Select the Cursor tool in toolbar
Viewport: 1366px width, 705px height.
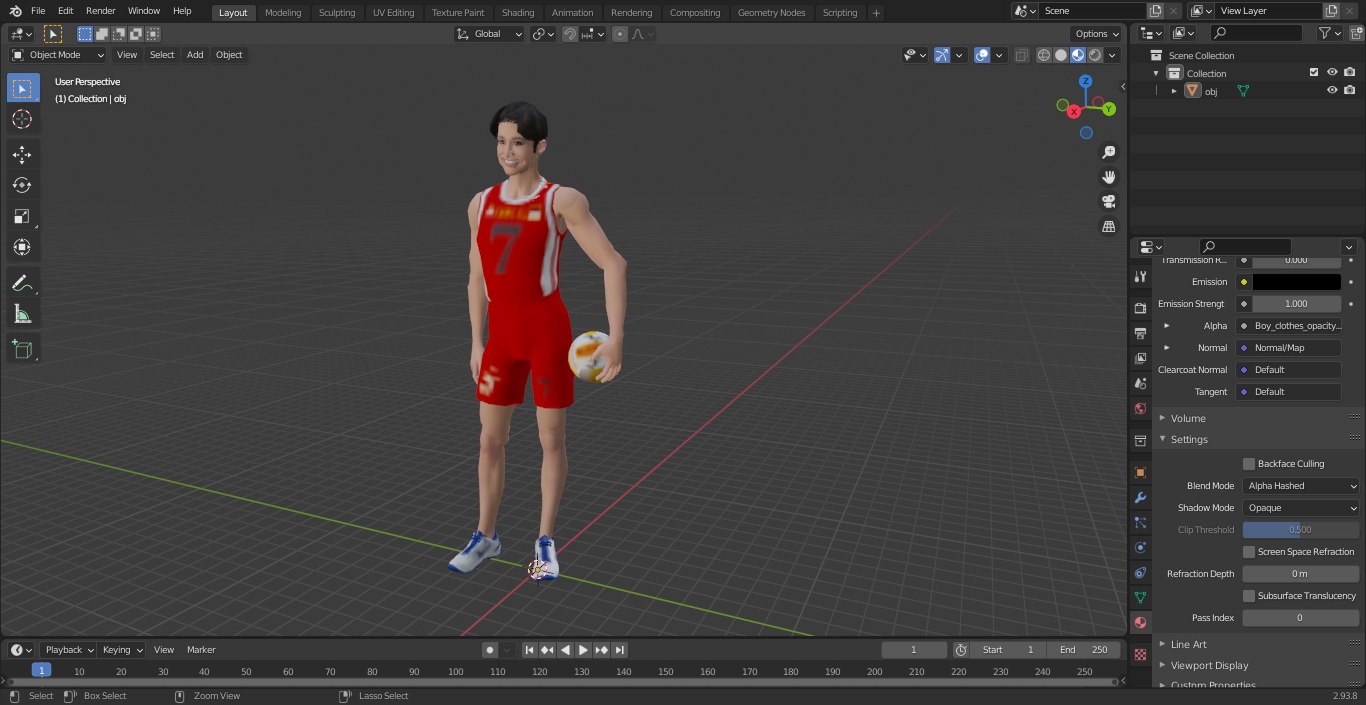tap(22, 119)
